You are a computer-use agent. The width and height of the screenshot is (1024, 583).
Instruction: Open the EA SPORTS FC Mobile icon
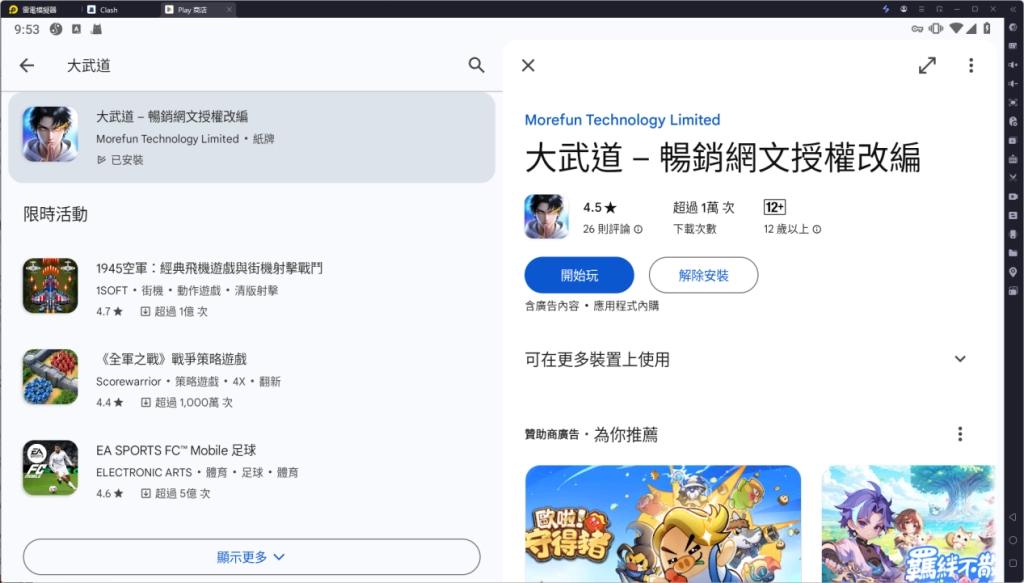tap(50, 467)
